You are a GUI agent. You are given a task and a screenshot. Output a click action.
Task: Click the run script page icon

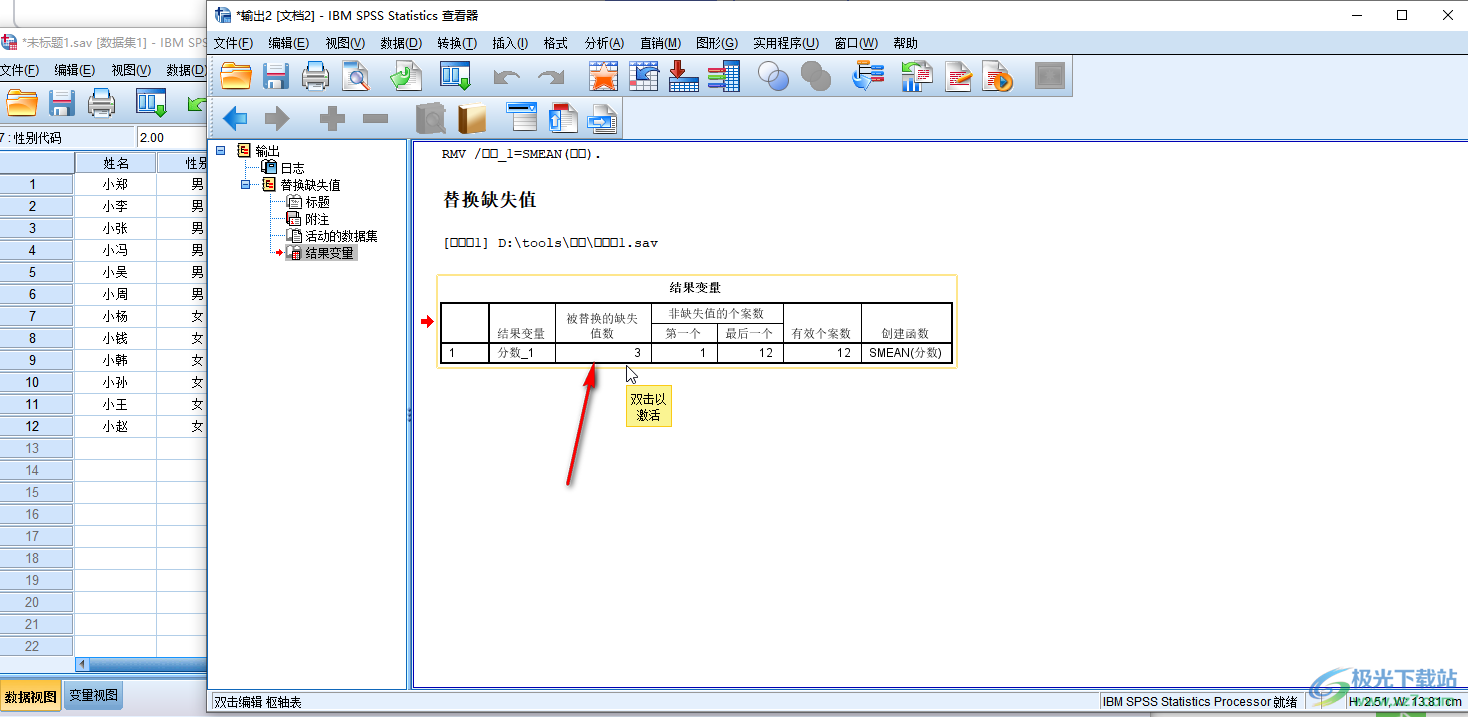coord(997,76)
